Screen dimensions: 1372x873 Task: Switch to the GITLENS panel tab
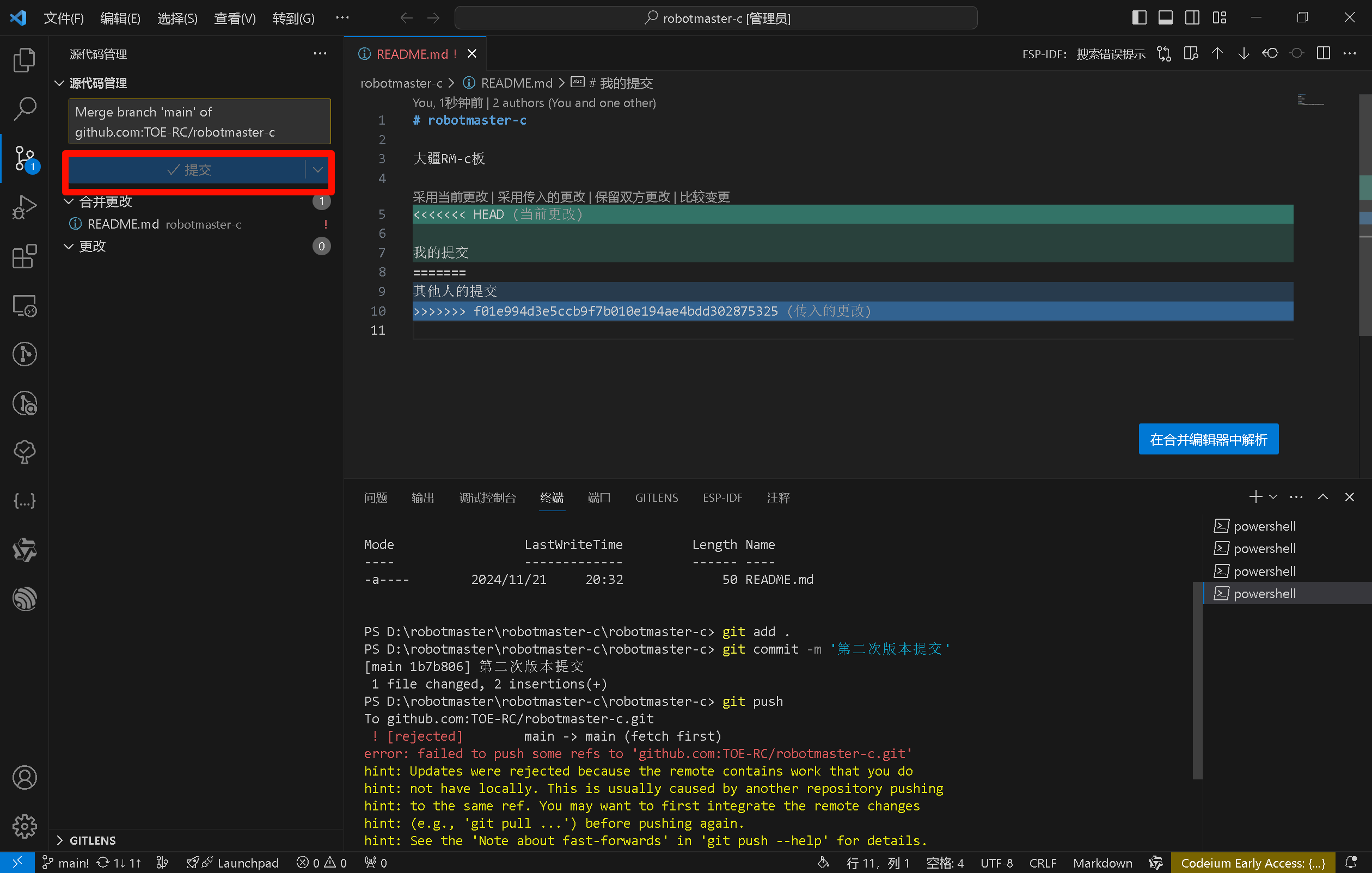pyautogui.click(x=657, y=497)
